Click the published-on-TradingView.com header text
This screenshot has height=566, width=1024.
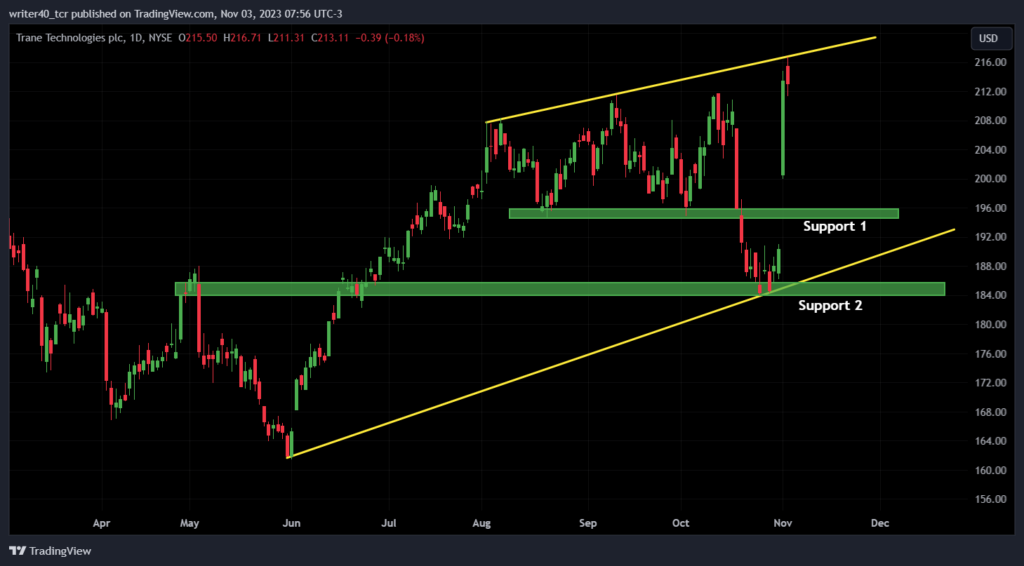[x=175, y=13]
